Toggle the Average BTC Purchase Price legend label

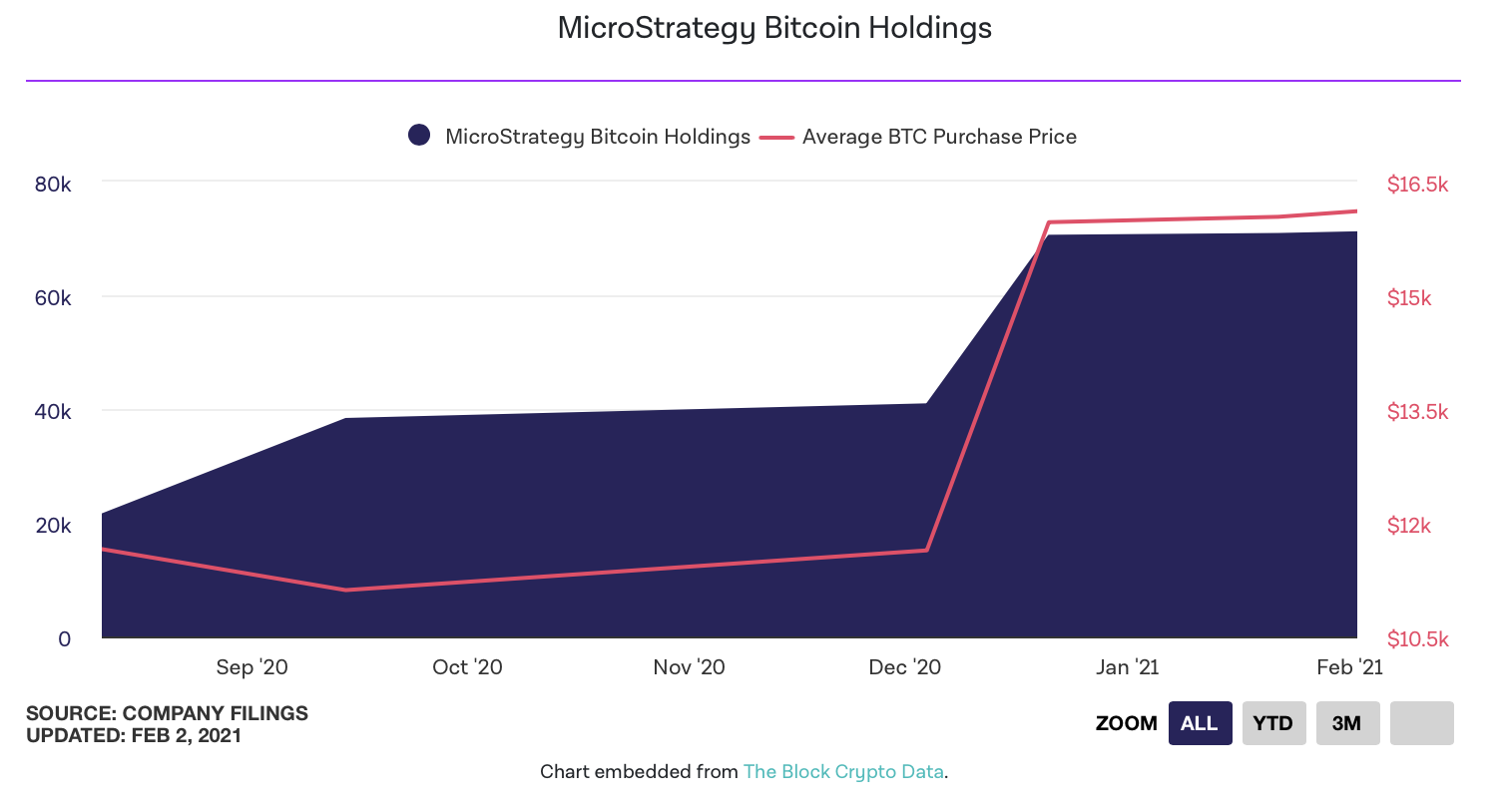(939, 137)
